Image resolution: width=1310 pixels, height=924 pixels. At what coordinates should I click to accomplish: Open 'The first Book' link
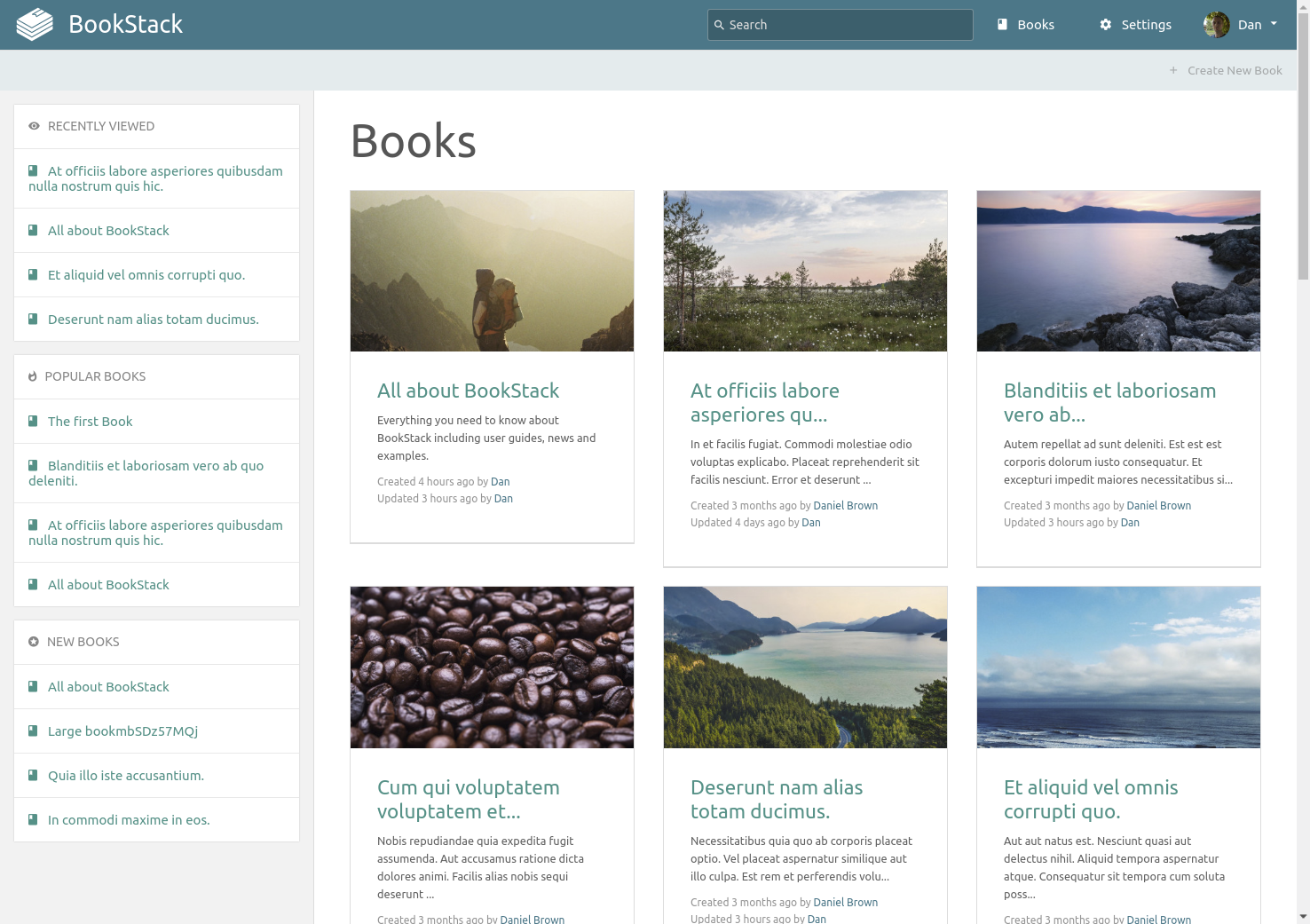click(90, 422)
